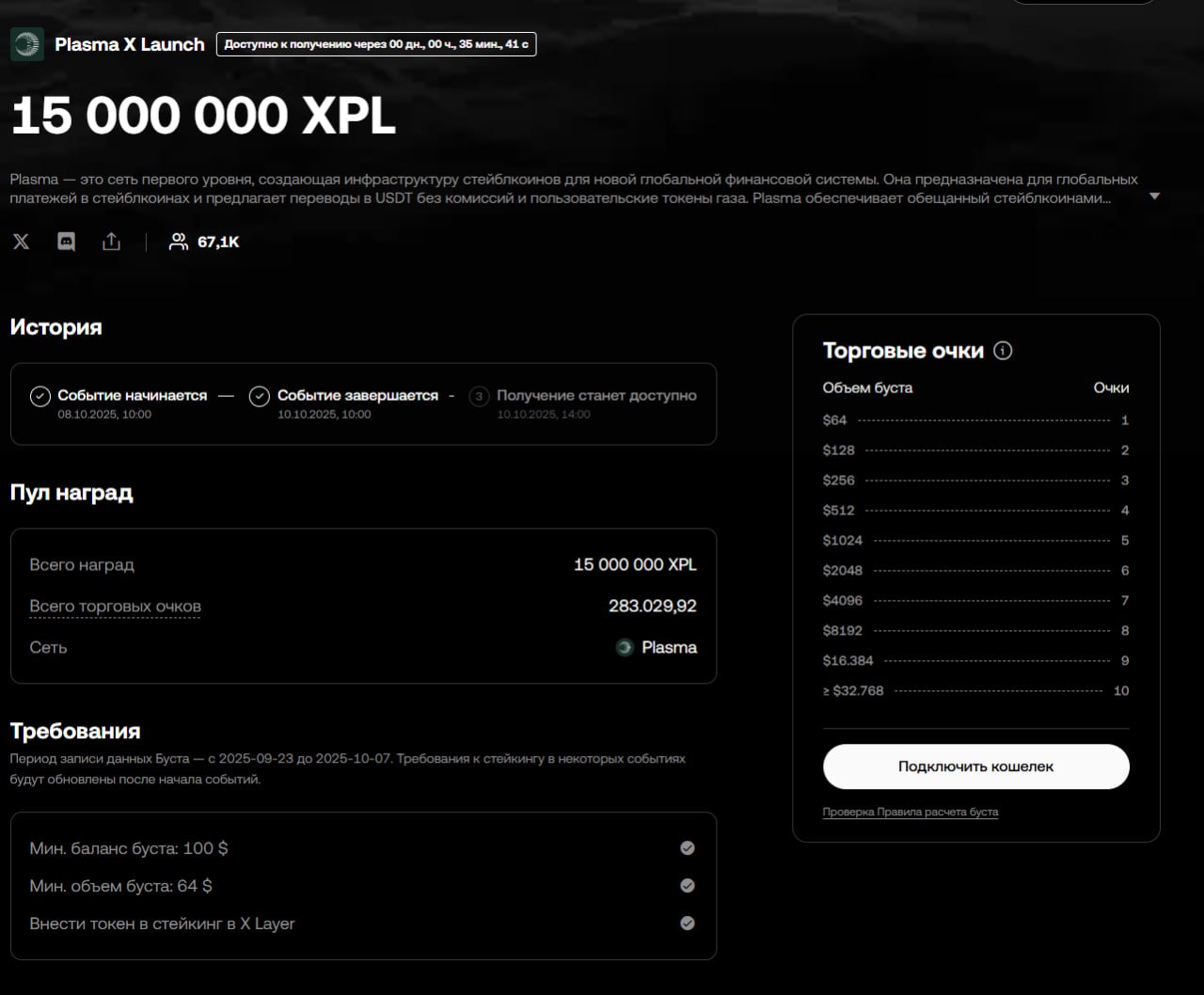Click the step 3 circle in История

pos(479,396)
